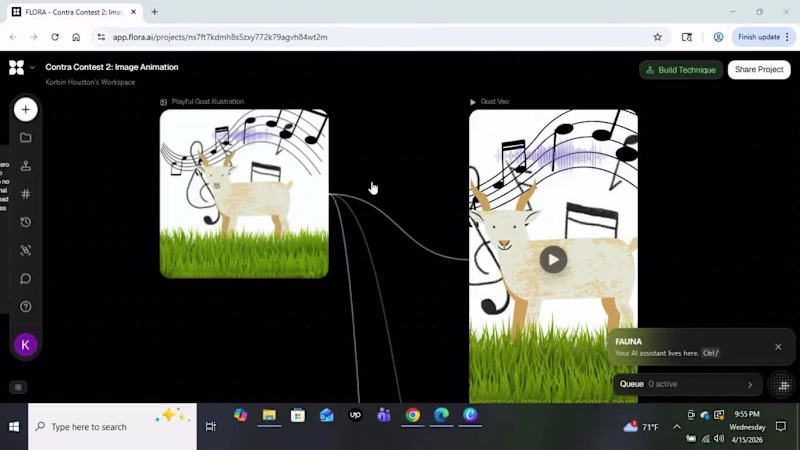
Task: Open the folder icon in sidebar
Action: click(x=26, y=138)
